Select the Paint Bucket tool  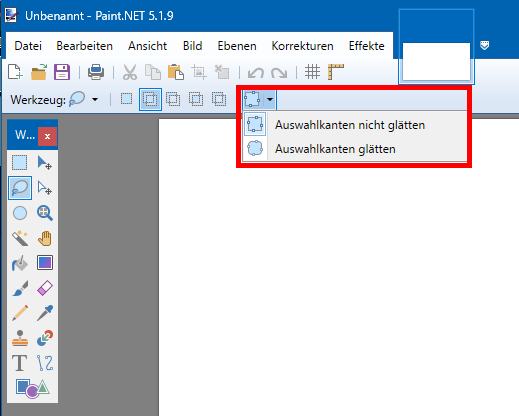click(x=20, y=263)
